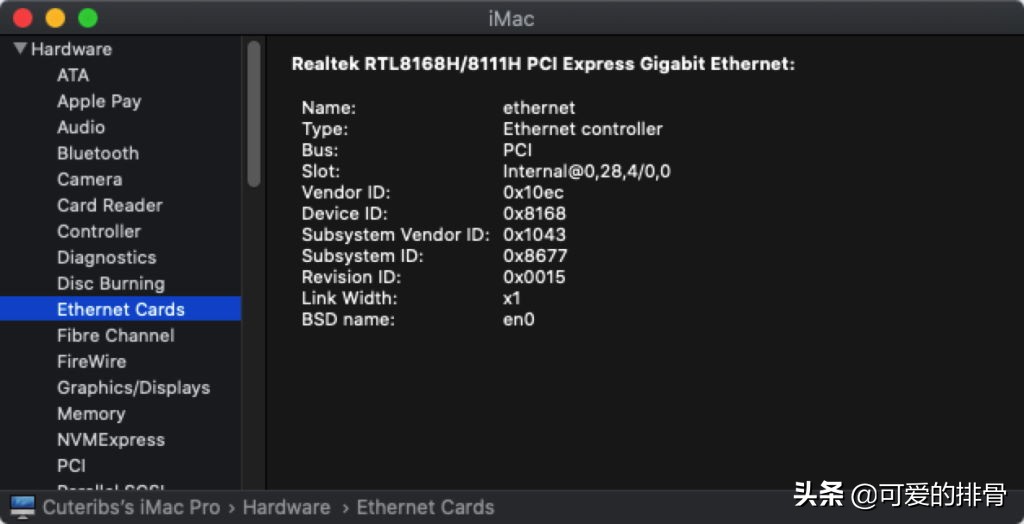Click Cuteribs's iMac Pro in path bar
This screenshot has height=524, width=1024.
tap(131, 507)
